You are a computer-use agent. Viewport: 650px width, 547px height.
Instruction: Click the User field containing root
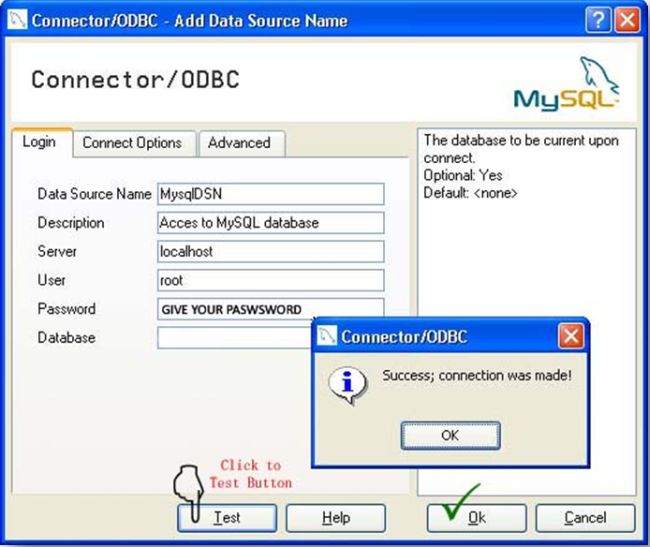point(271,281)
